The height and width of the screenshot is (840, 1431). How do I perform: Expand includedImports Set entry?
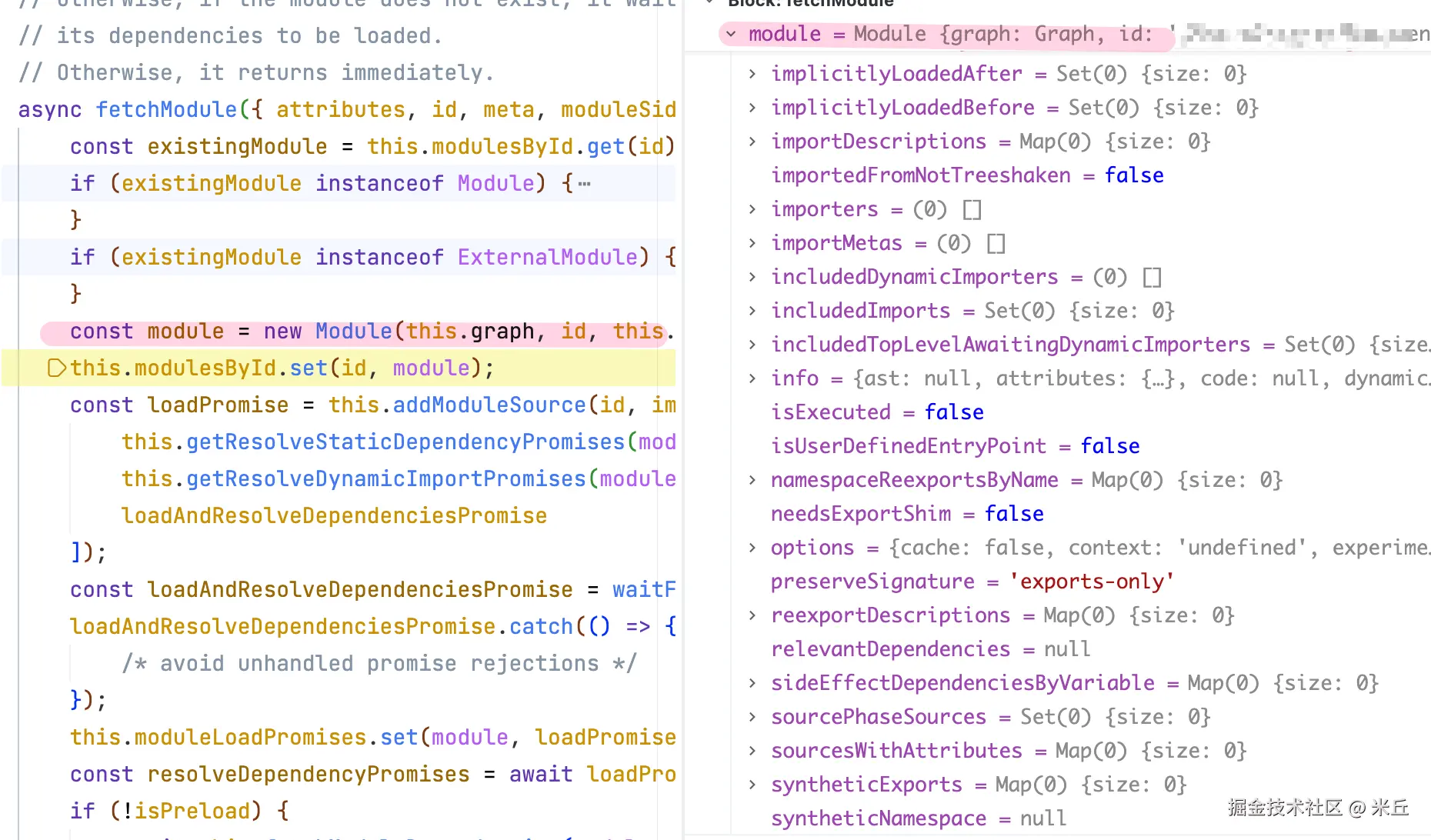752,311
